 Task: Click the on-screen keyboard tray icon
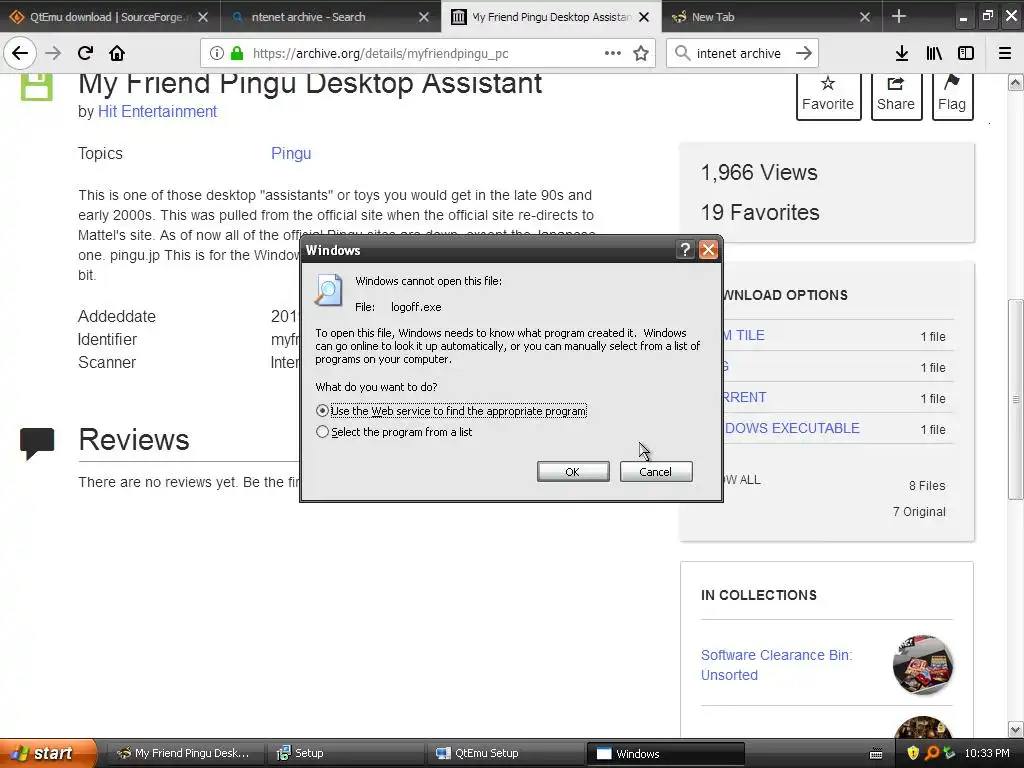click(876, 754)
